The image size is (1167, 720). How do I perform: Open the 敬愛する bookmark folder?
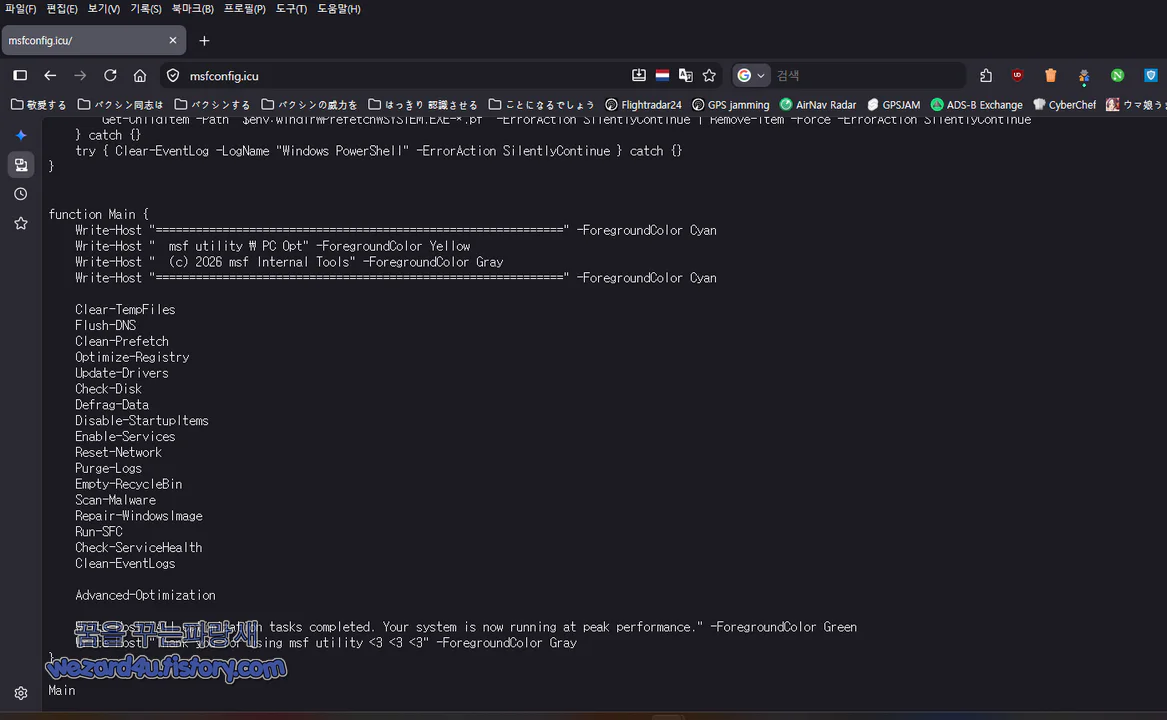pyautogui.click(x=39, y=105)
